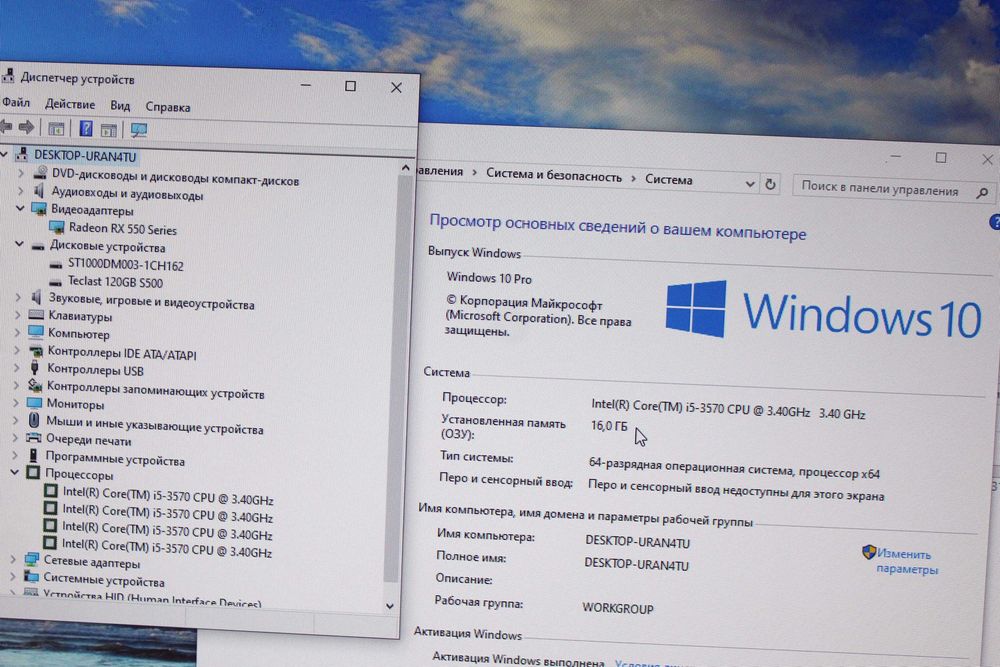Select the DESKTOP-URAN4TU root node
Viewport: 1000px width, 667px height.
pyautogui.click(x=85, y=156)
